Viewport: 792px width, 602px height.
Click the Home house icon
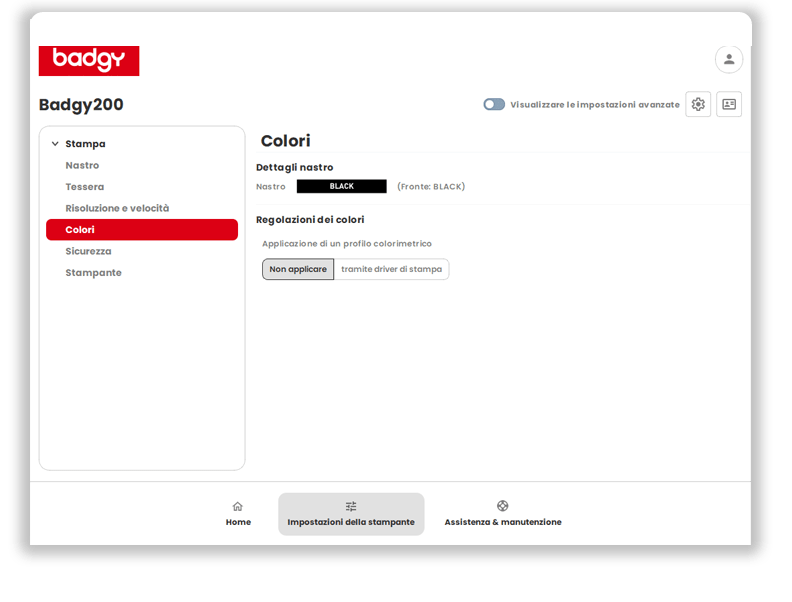(x=237, y=506)
